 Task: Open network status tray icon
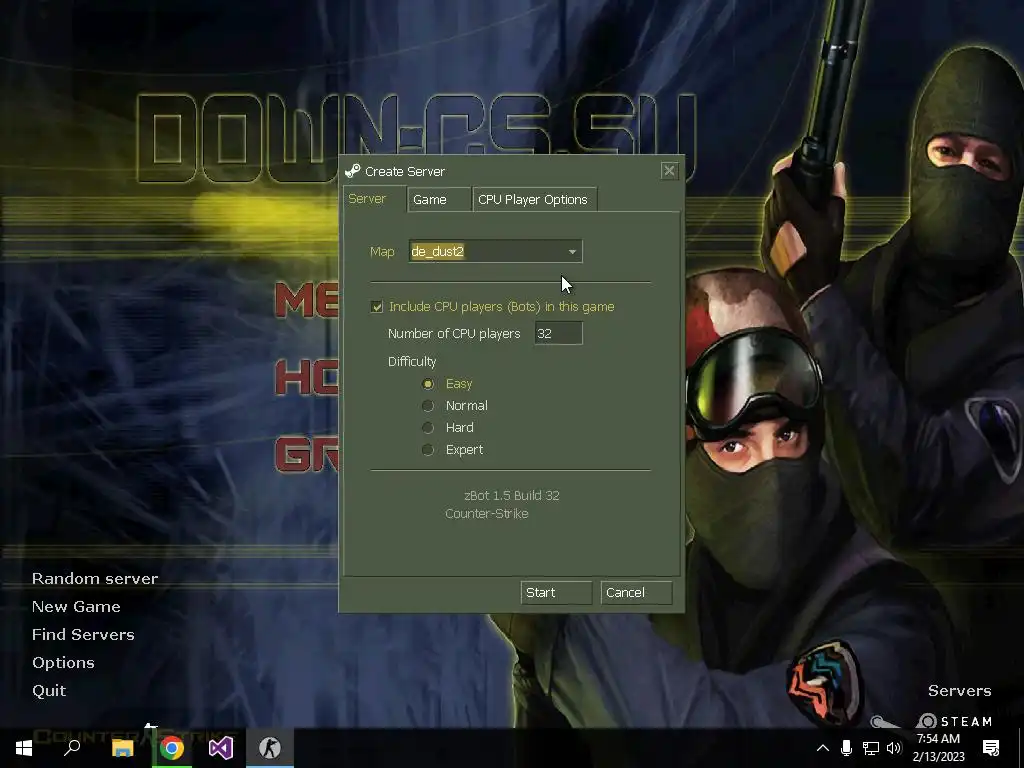871,748
